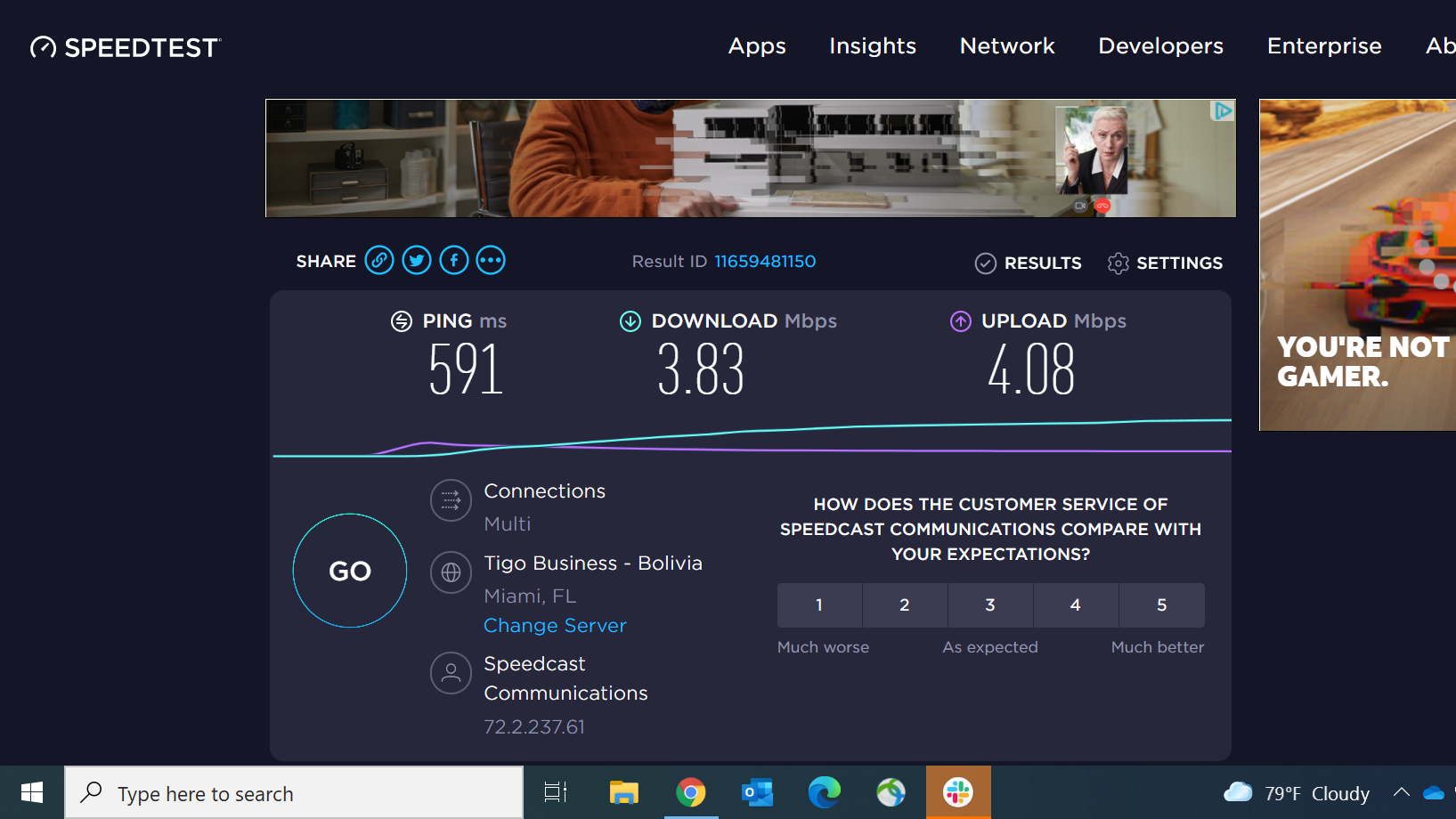Open the Apps menu
This screenshot has height=819, width=1456.
[757, 46]
